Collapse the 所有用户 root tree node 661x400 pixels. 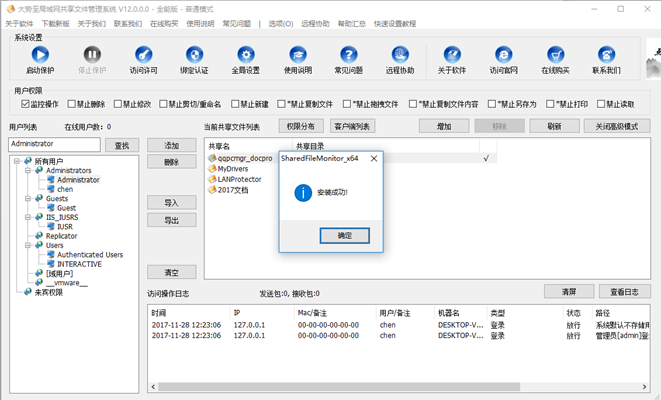[14, 161]
